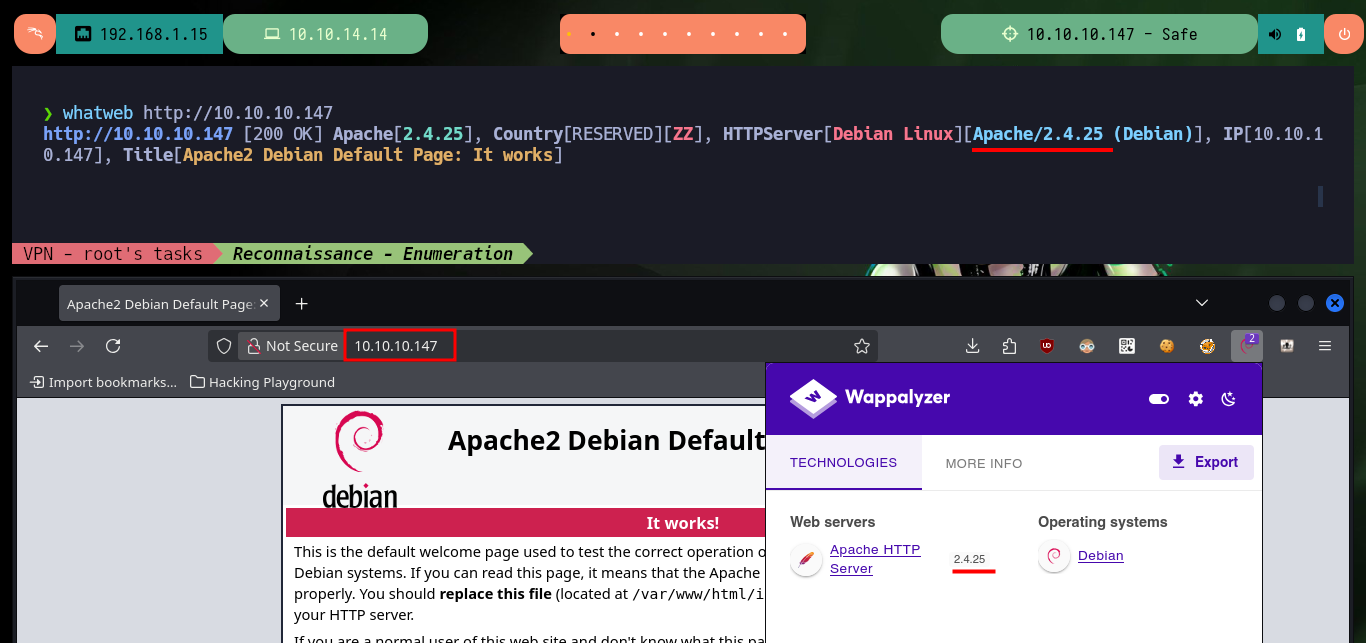1366x643 pixels.
Task: Go back to the previous page
Action: pos(41,346)
